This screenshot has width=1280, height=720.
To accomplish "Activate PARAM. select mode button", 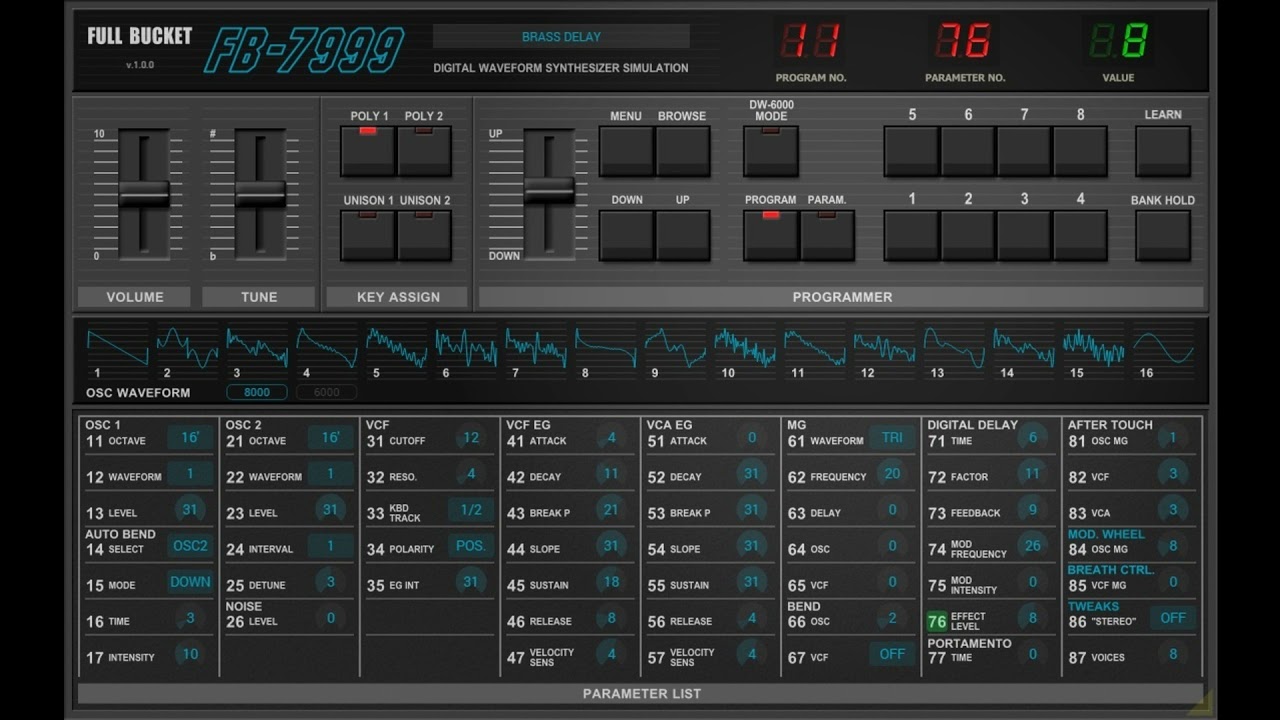I will pyautogui.click(x=827, y=235).
